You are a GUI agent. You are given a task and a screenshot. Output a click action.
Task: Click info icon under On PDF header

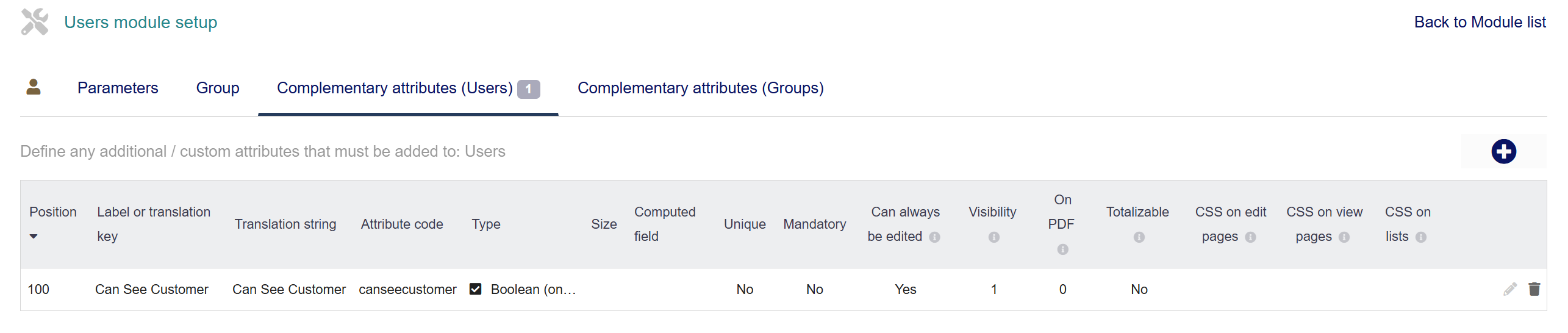[1062, 249]
